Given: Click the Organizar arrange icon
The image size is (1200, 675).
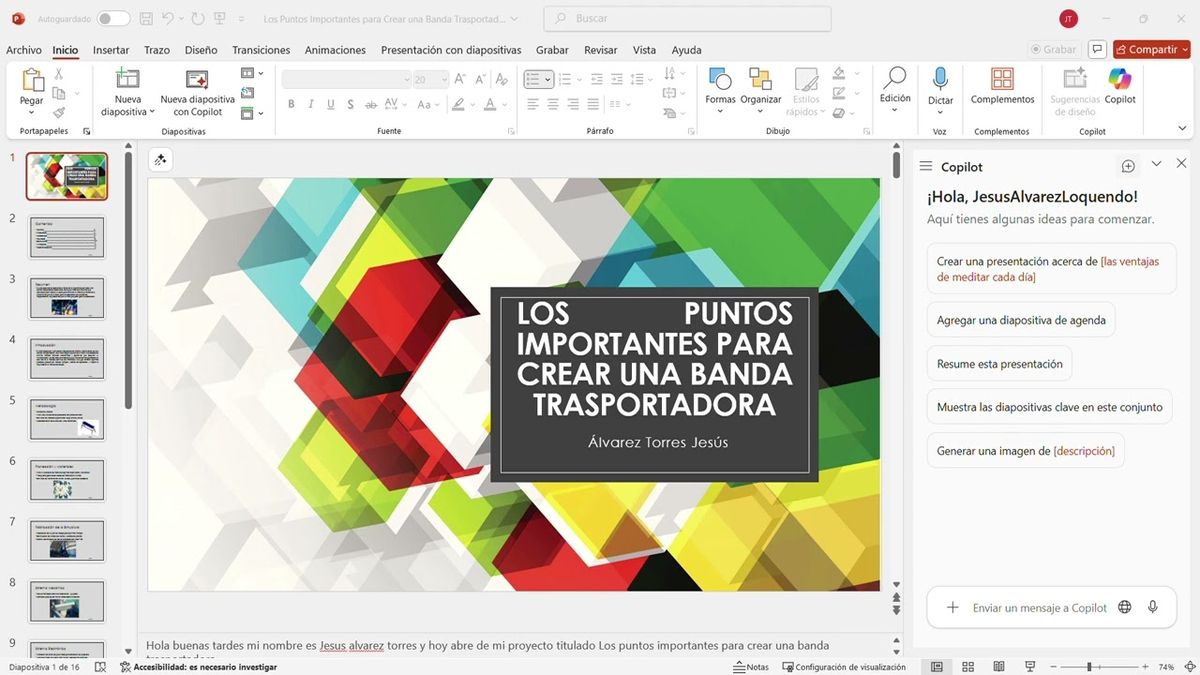Looking at the screenshot, I should click(x=760, y=81).
